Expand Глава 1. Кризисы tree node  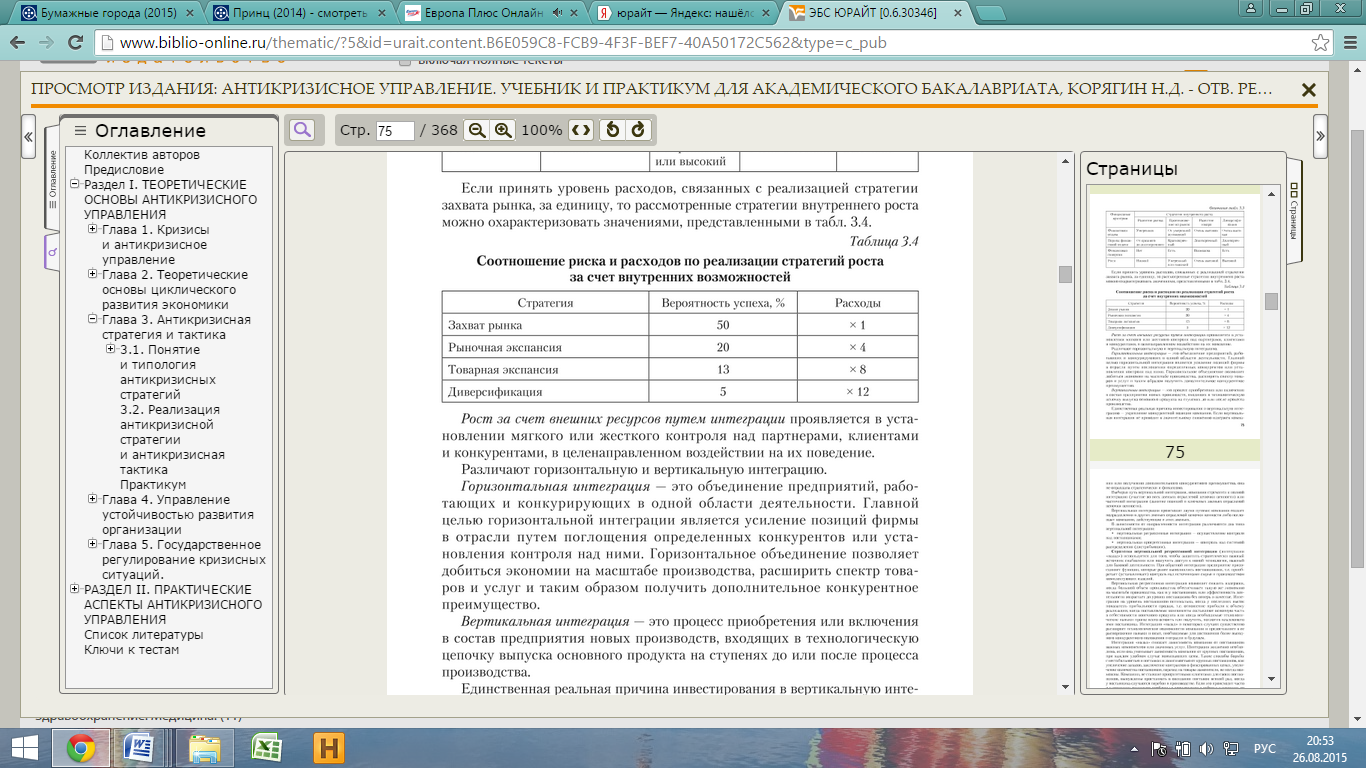(x=93, y=230)
